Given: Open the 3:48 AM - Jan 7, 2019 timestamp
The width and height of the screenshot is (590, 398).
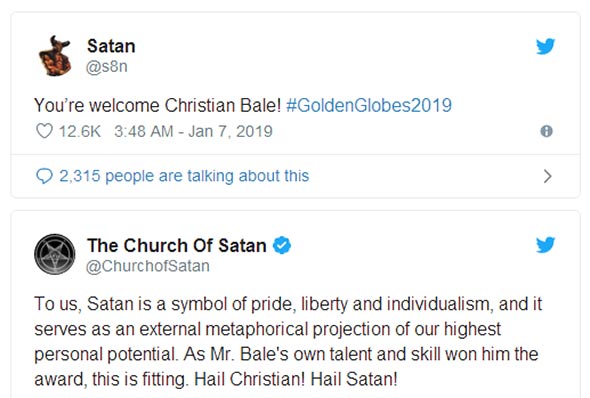Looking at the screenshot, I should click(193, 131).
